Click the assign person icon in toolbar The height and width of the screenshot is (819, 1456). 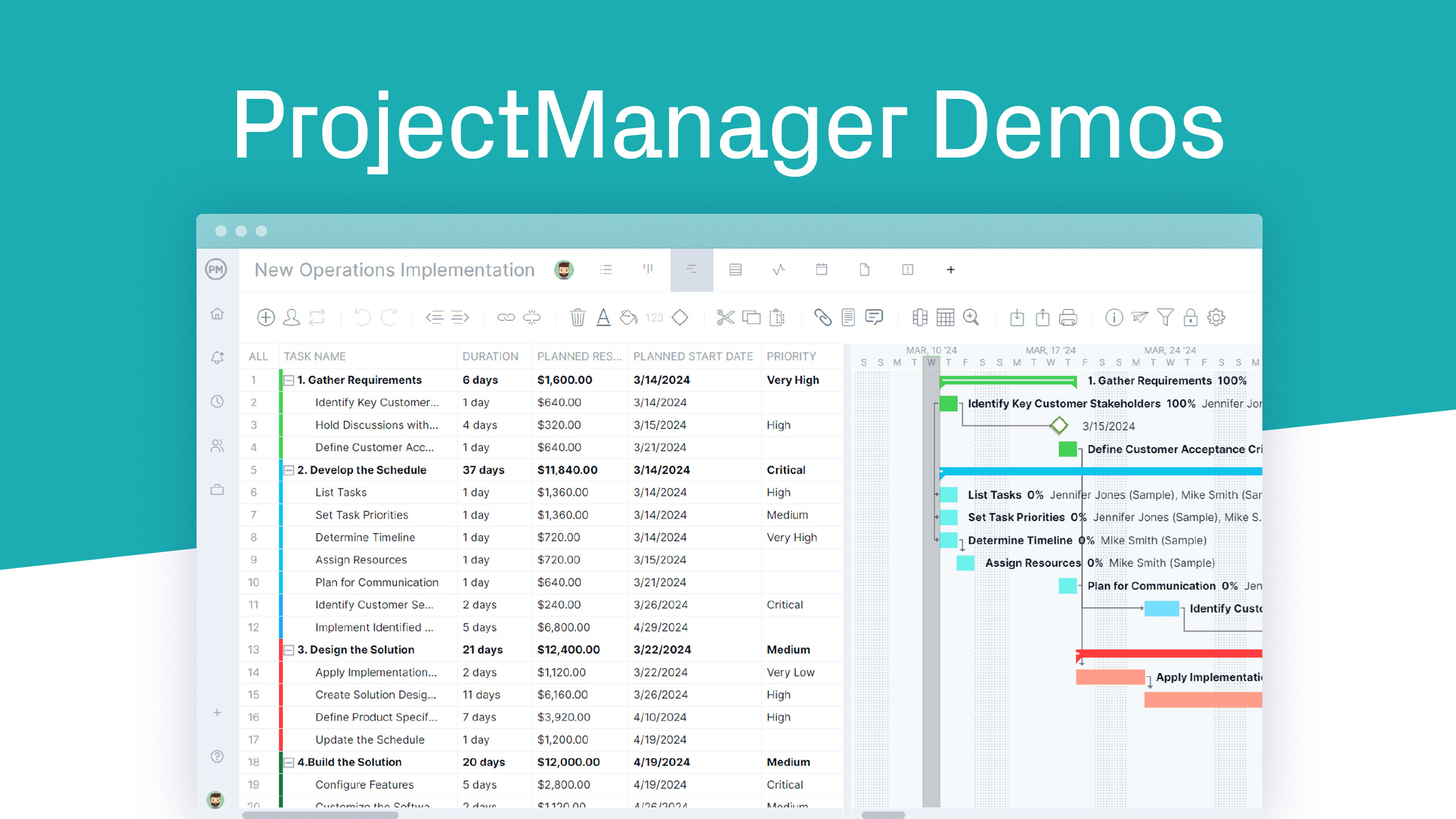point(291,317)
